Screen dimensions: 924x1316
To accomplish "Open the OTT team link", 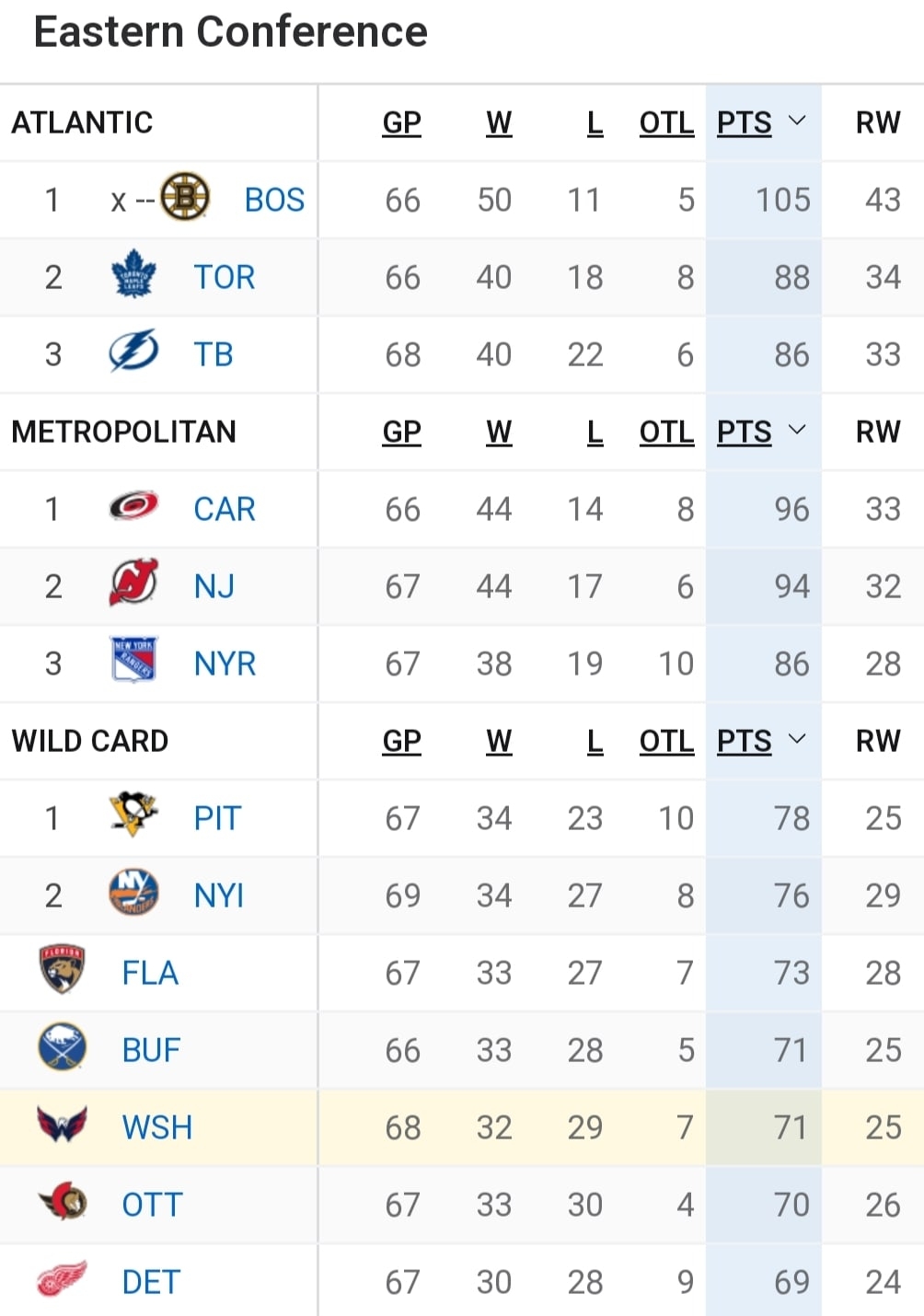I will point(153,1205).
